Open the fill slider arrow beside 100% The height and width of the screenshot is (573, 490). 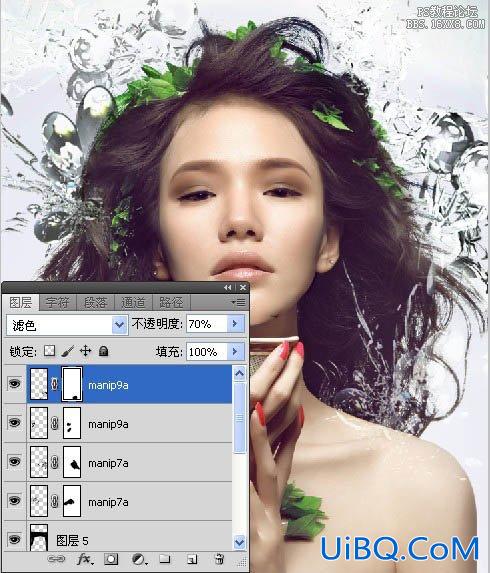tap(235, 352)
